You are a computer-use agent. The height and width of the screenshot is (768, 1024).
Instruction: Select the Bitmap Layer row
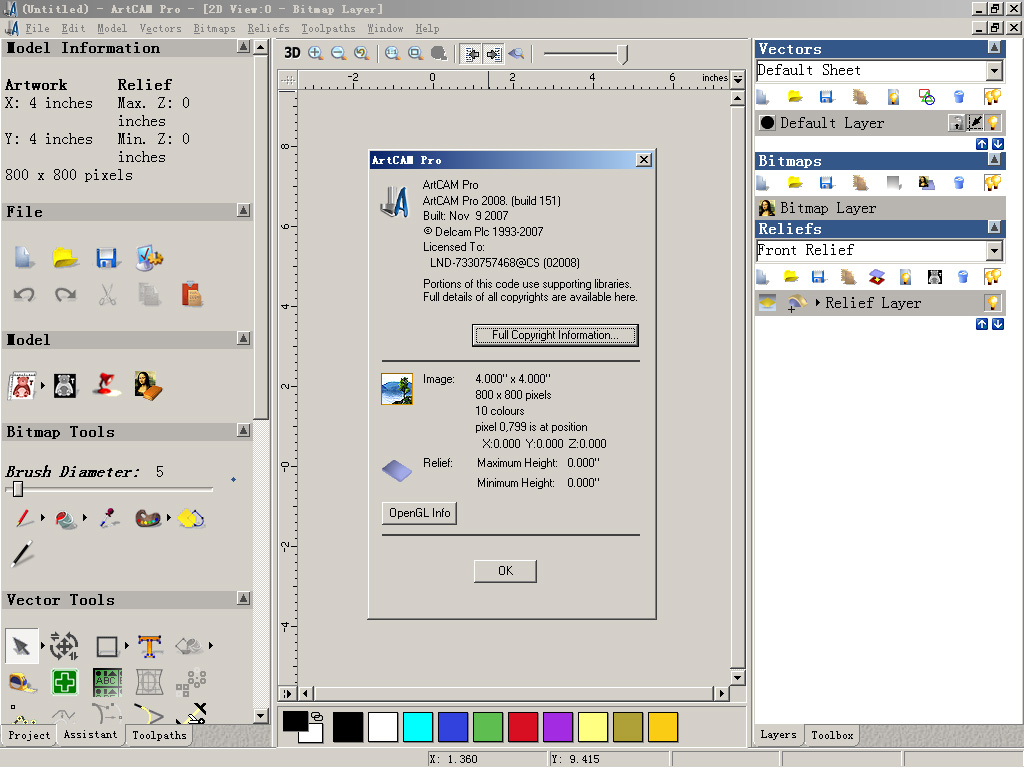pos(880,208)
